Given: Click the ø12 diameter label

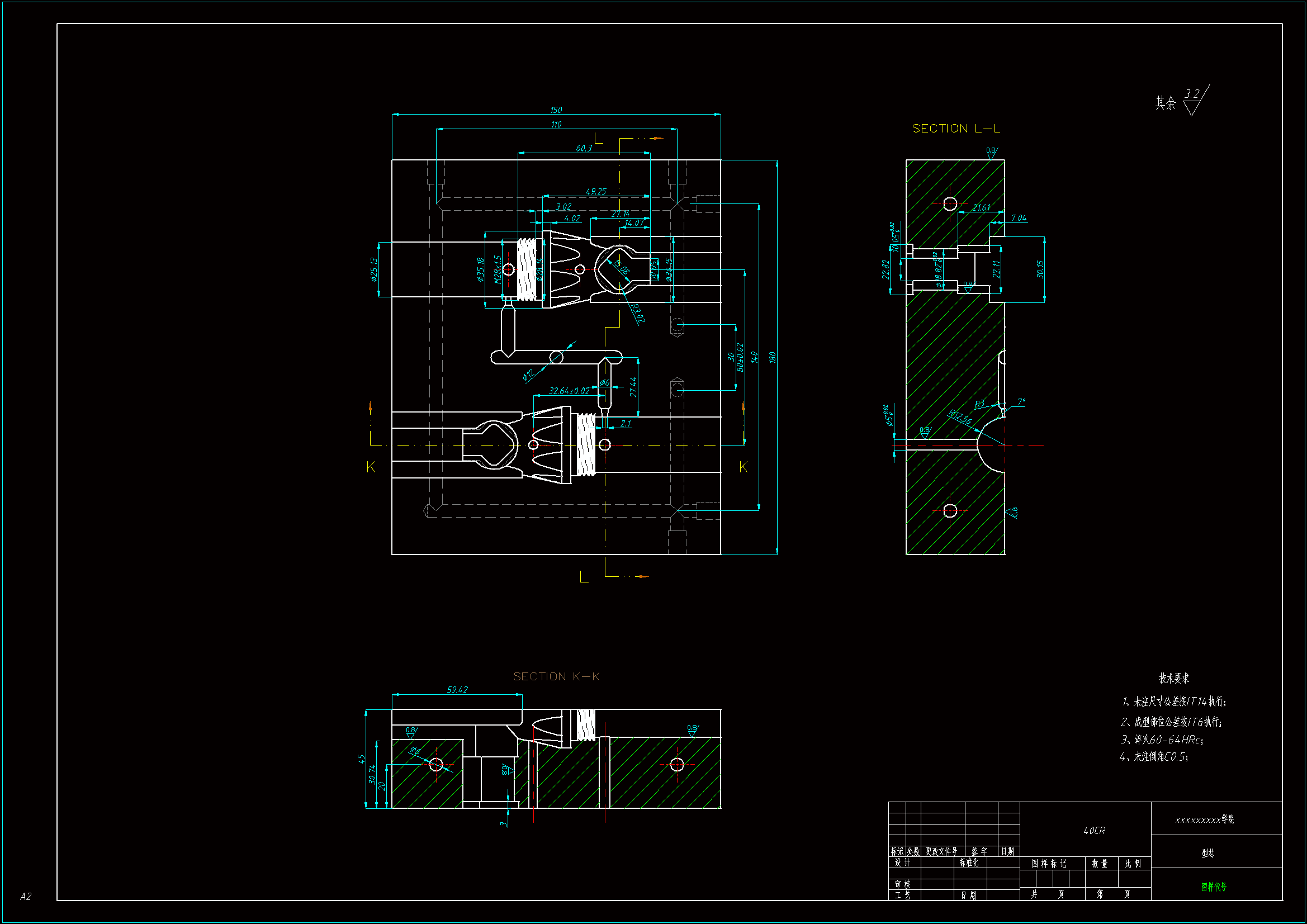Looking at the screenshot, I should 528,374.
